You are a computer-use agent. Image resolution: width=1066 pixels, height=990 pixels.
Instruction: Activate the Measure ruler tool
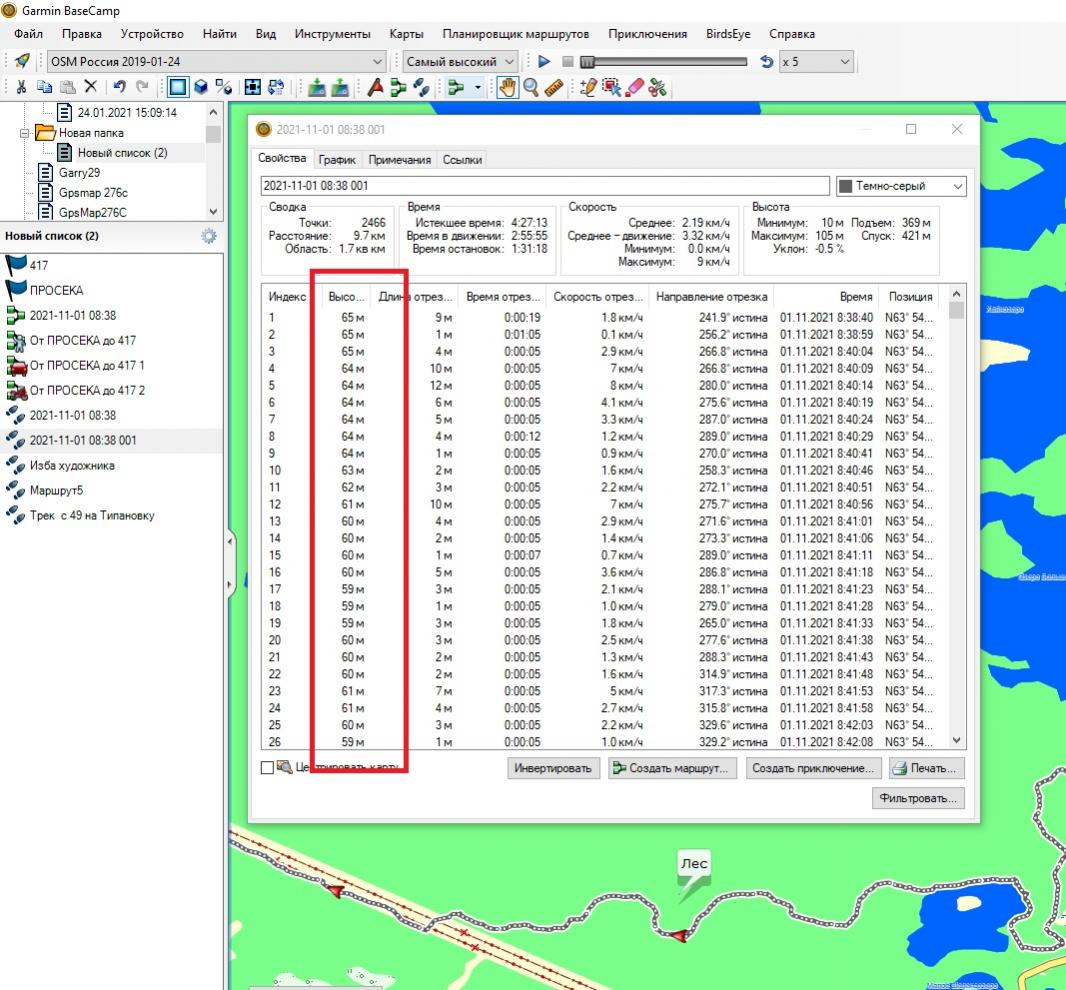[553, 87]
